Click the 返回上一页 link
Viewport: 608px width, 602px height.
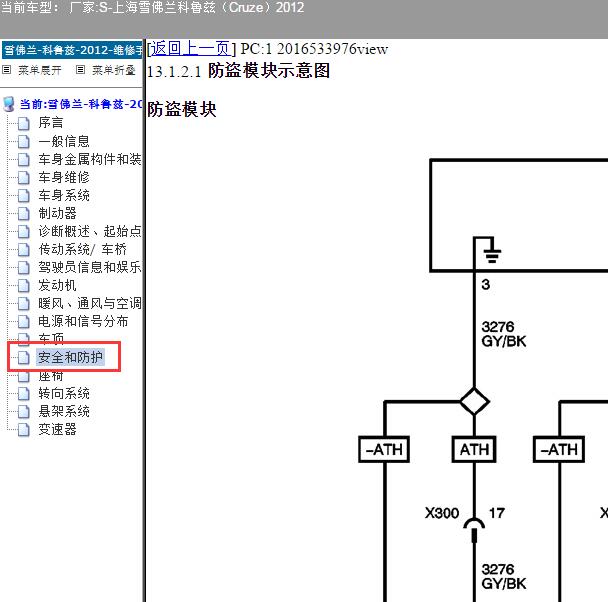click(190, 49)
